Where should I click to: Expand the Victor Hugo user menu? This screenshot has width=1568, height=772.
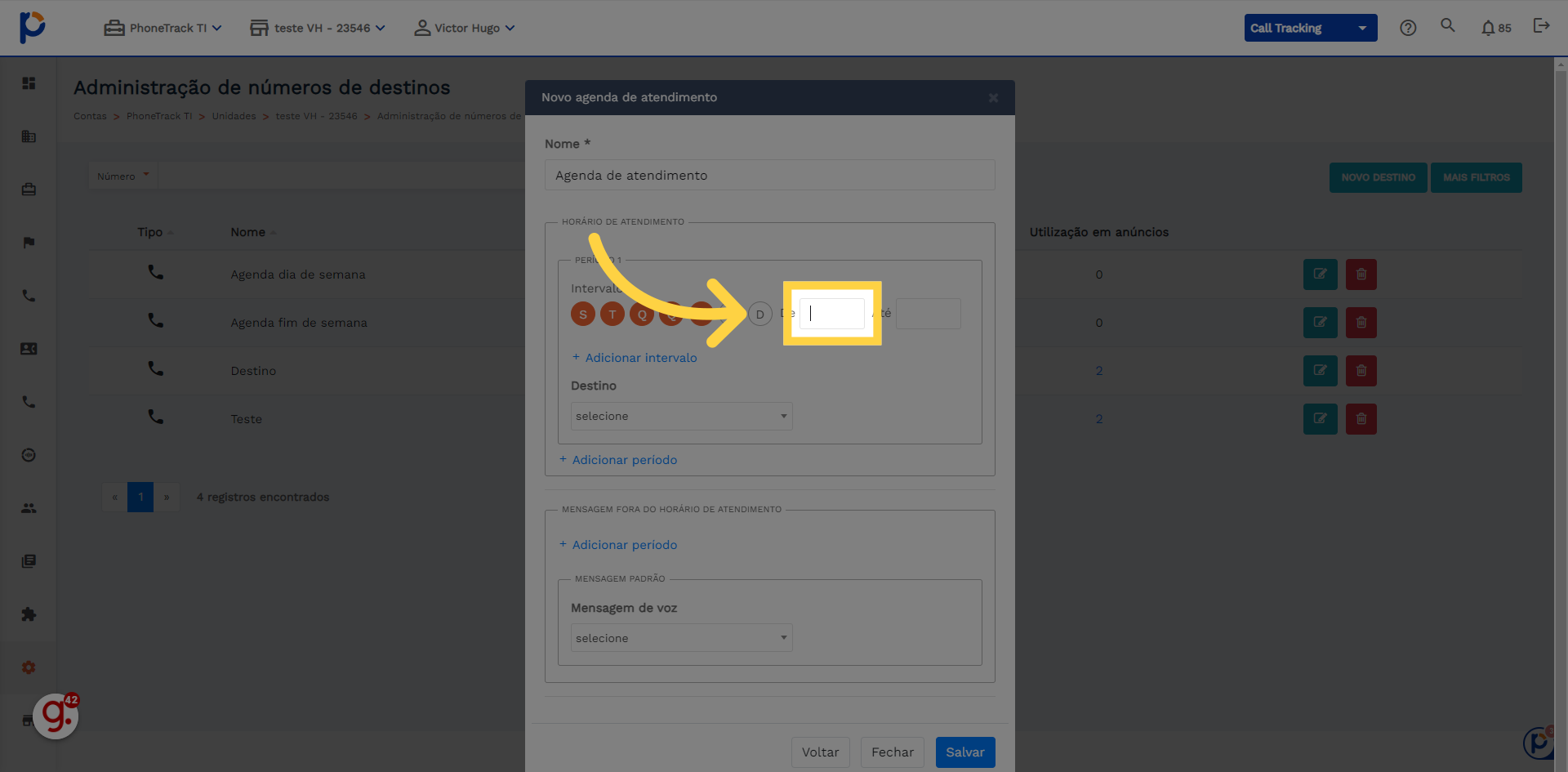(x=465, y=28)
